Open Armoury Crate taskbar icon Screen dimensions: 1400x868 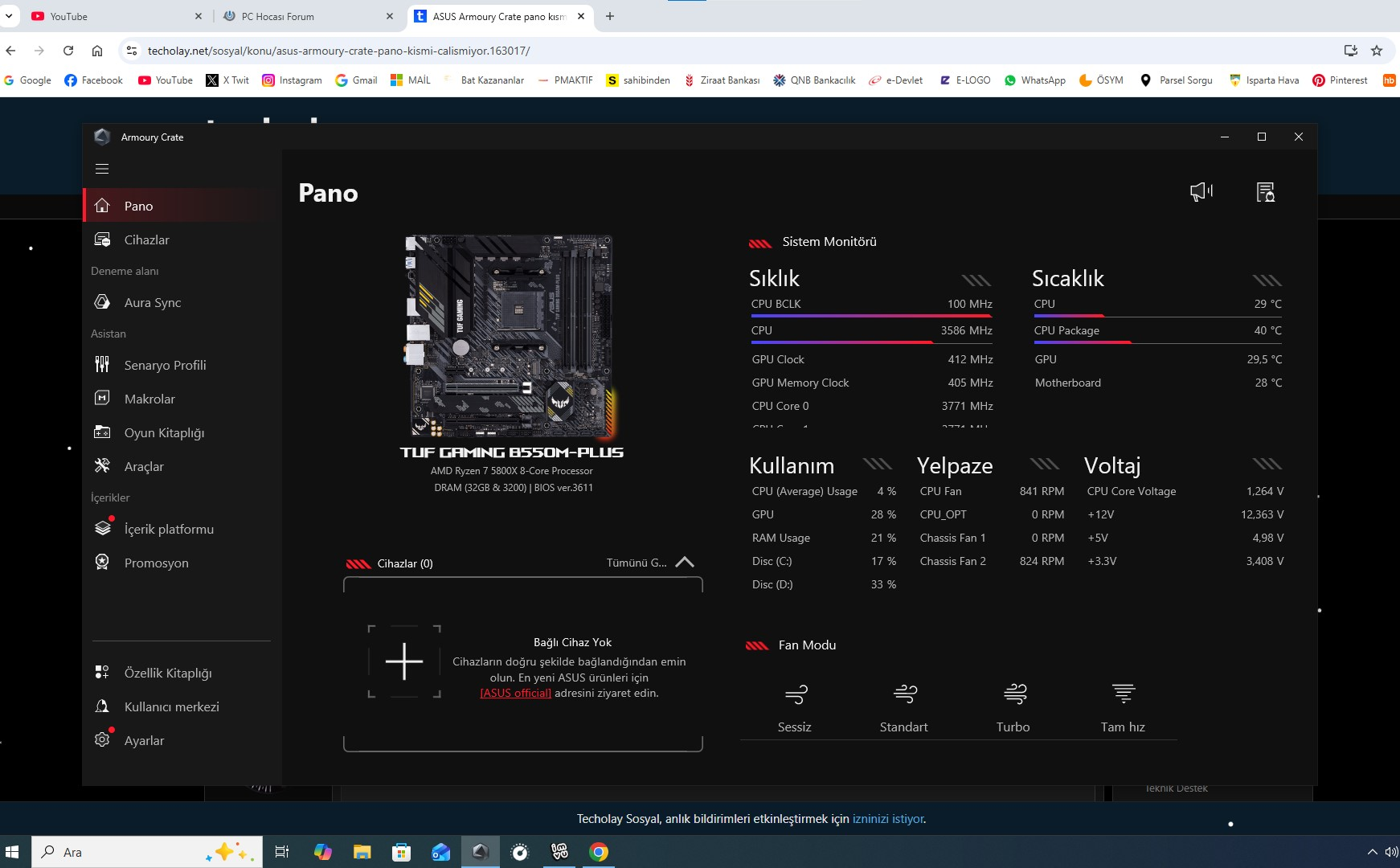(x=481, y=852)
